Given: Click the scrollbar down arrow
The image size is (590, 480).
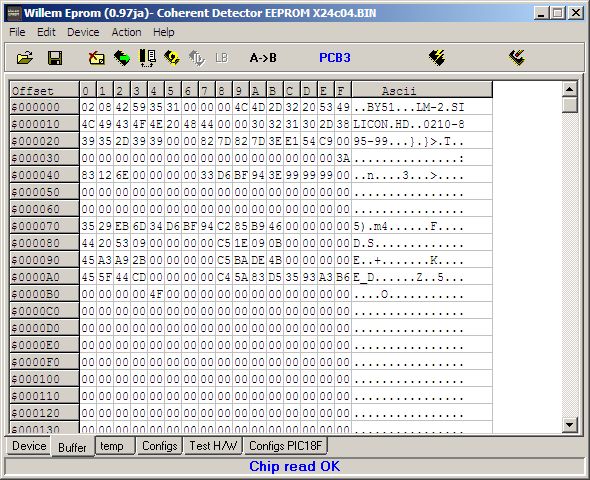Looking at the screenshot, I should (x=569, y=425).
